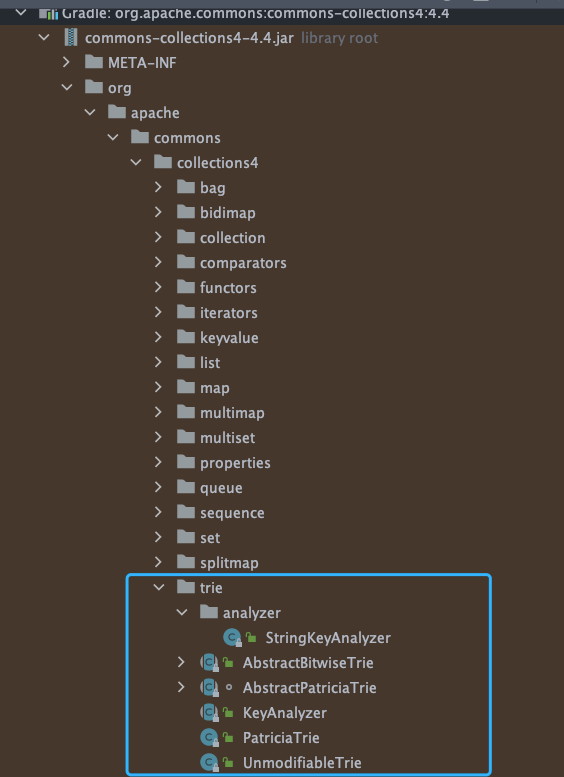Select the bidimap package
The height and width of the screenshot is (777, 564).
click(x=227, y=213)
